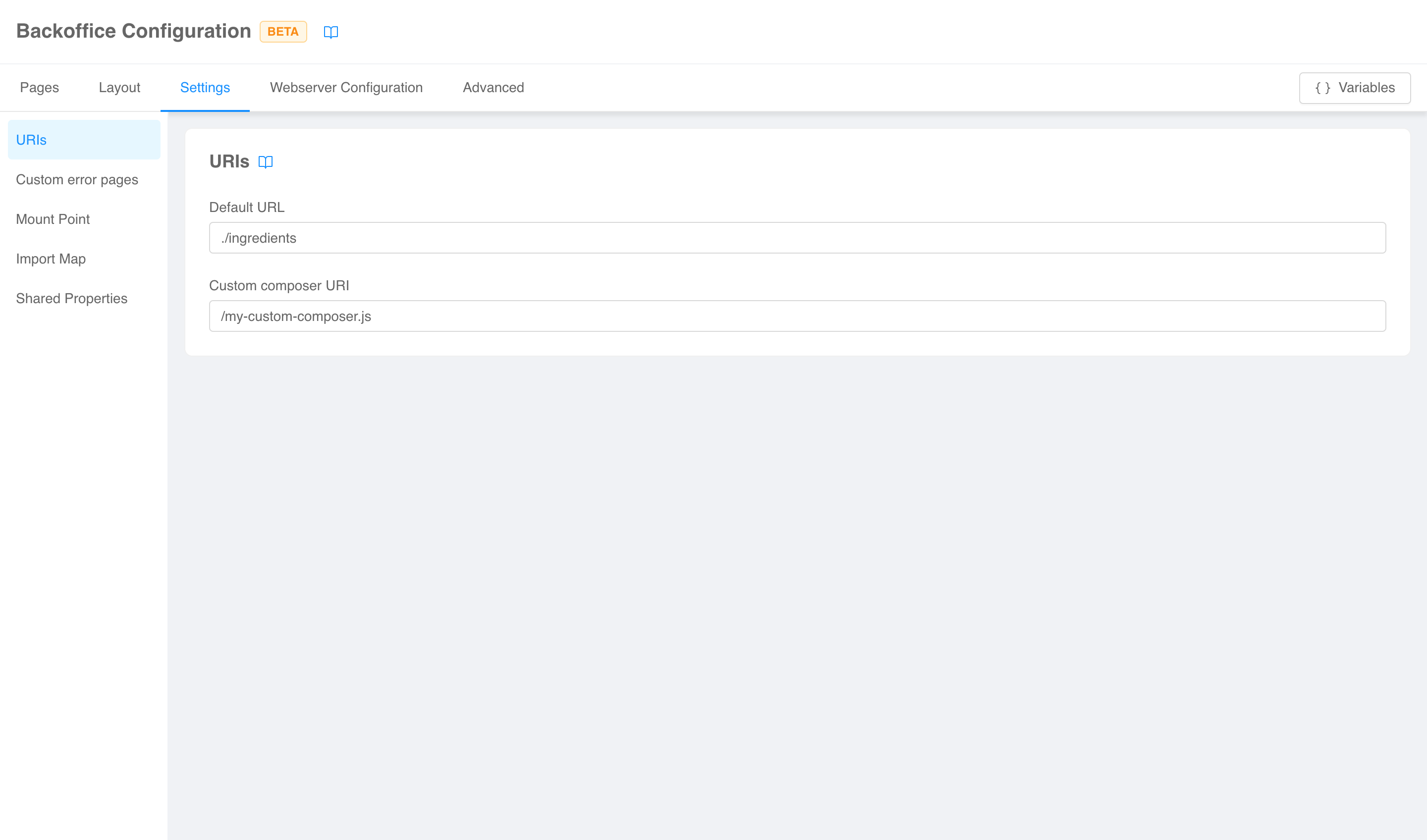1427x840 pixels.
Task: Select the Settings tab
Action: point(205,88)
